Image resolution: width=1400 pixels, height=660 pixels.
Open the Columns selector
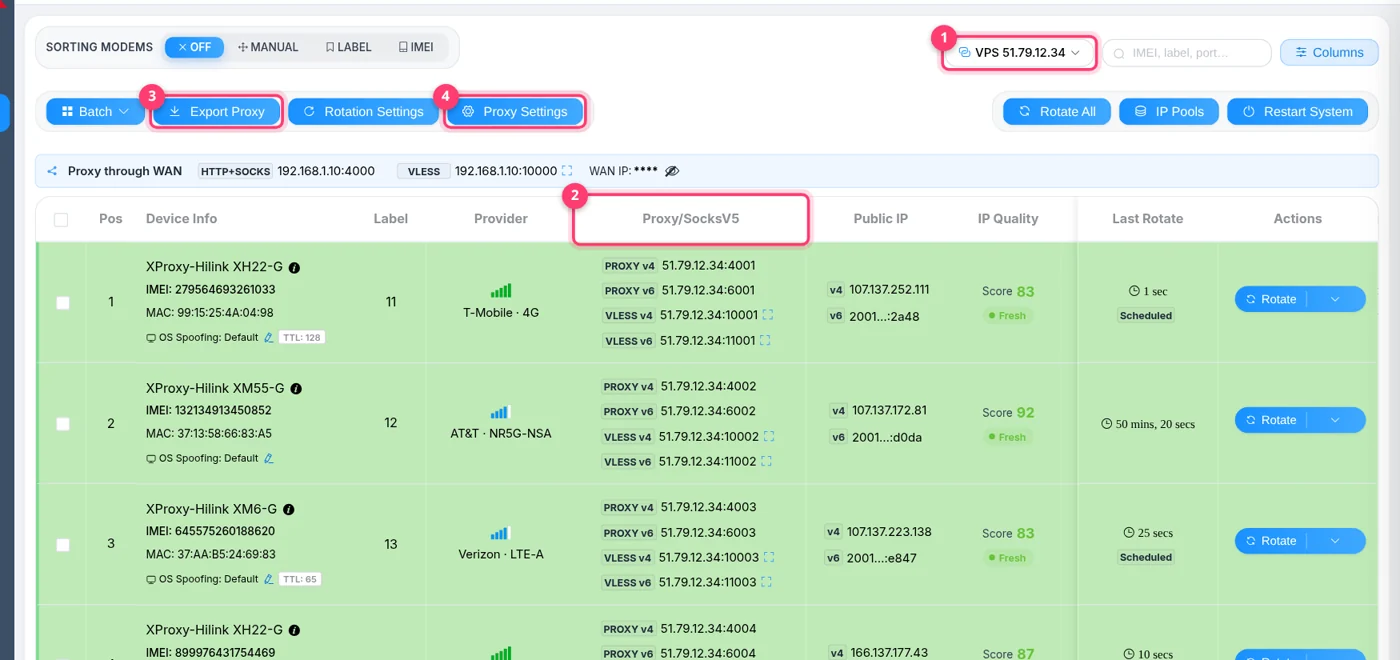(1329, 52)
